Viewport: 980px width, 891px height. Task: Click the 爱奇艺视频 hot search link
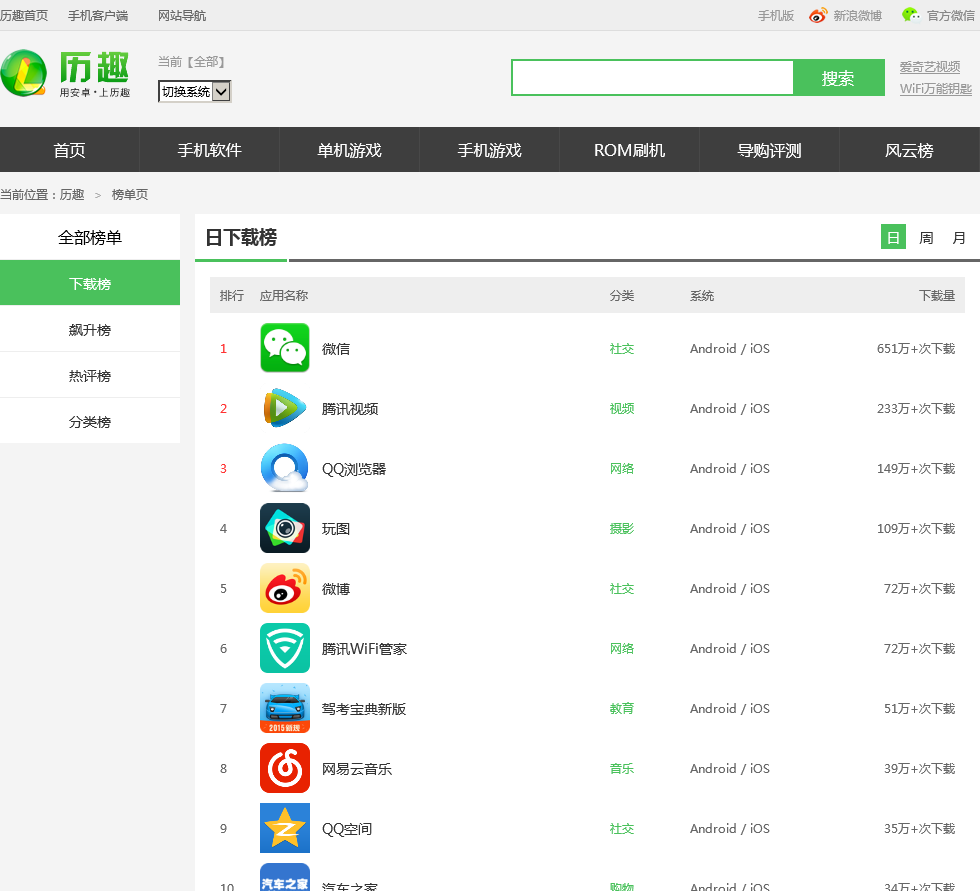pos(930,66)
